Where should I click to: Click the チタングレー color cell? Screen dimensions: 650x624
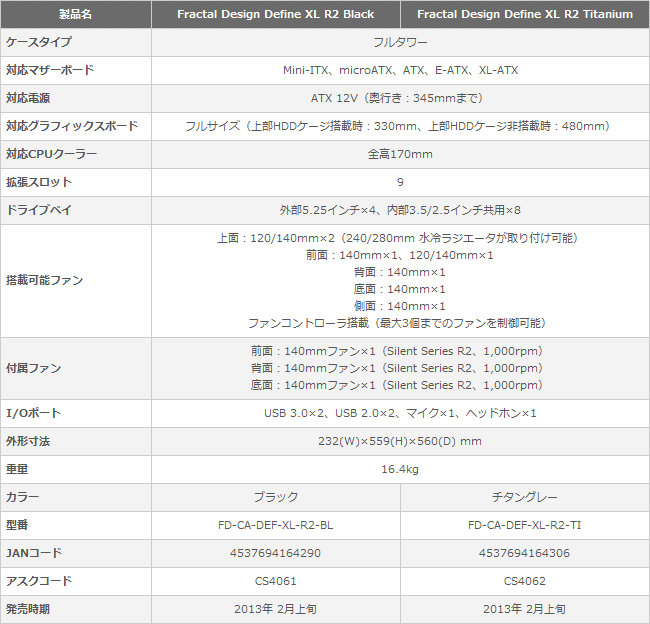(525, 497)
